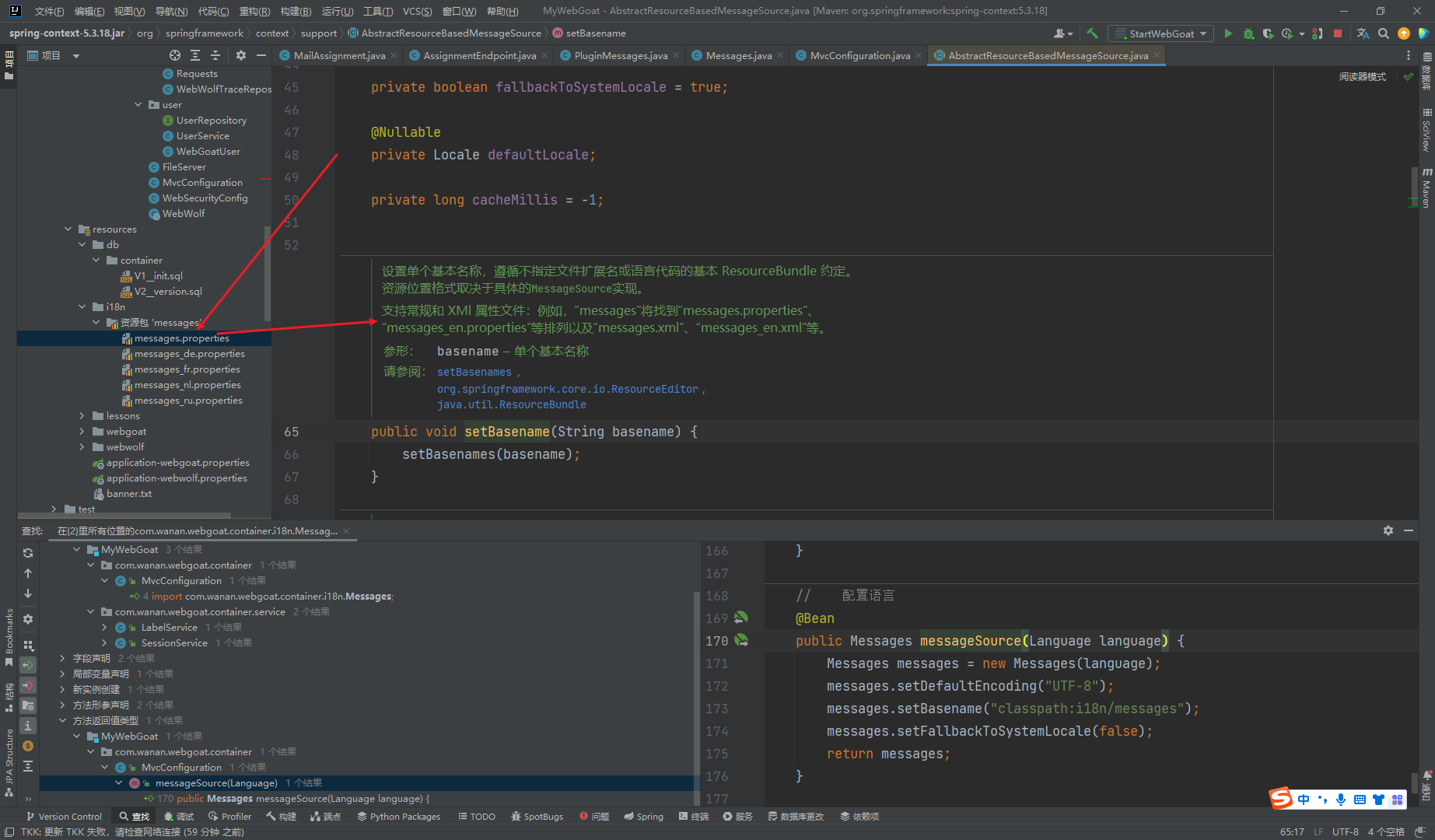
Task: Toggle the Maven side tool window
Action: tap(1426, 187)
